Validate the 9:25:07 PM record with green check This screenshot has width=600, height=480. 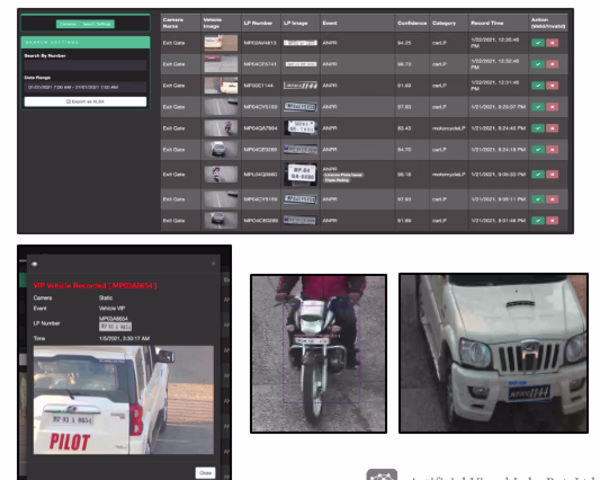pos(538,107)
